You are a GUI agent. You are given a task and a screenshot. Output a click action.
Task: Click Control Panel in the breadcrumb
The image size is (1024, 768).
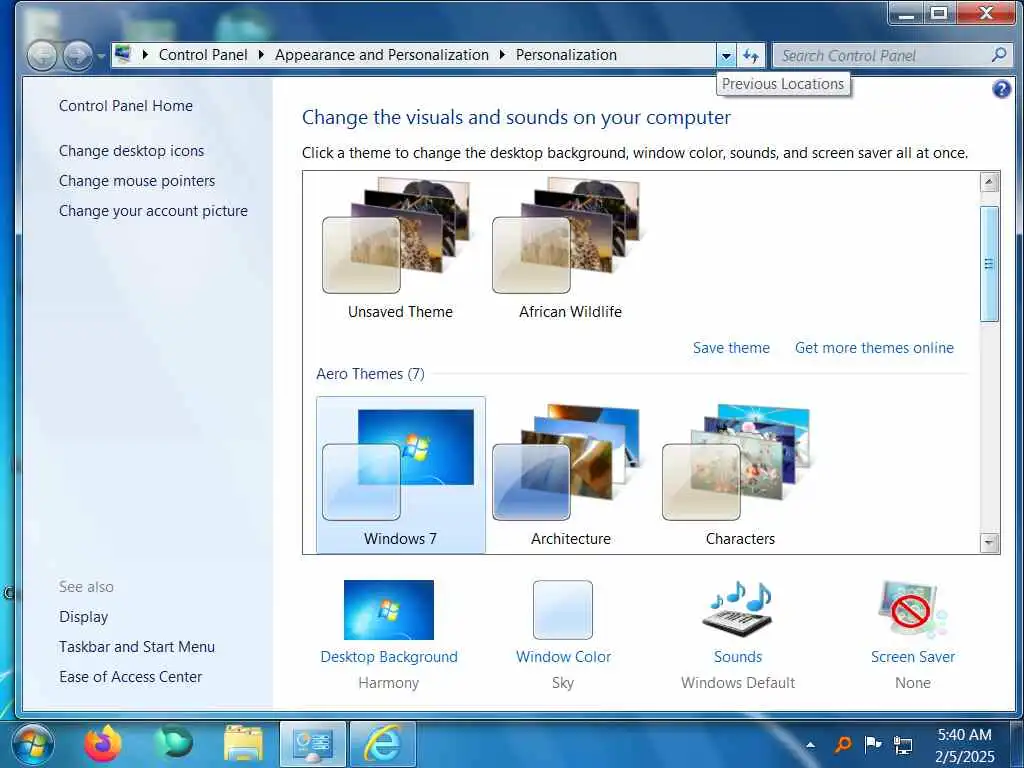[203, 55]
